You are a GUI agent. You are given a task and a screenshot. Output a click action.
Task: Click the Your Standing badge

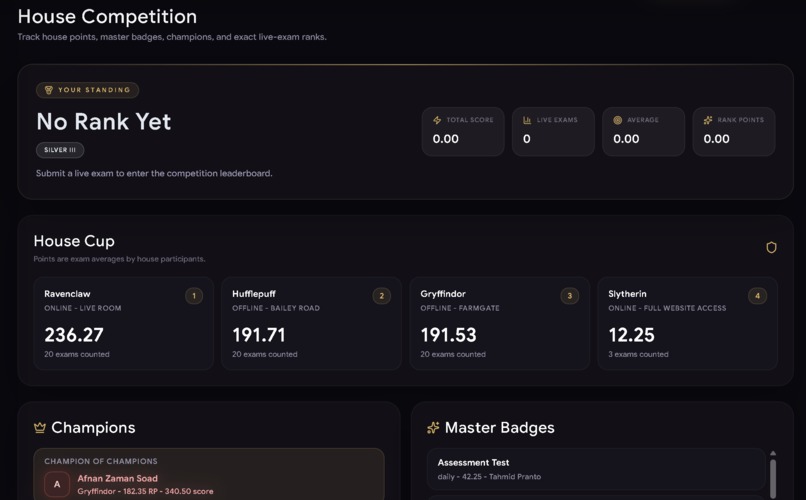(87, 90)
